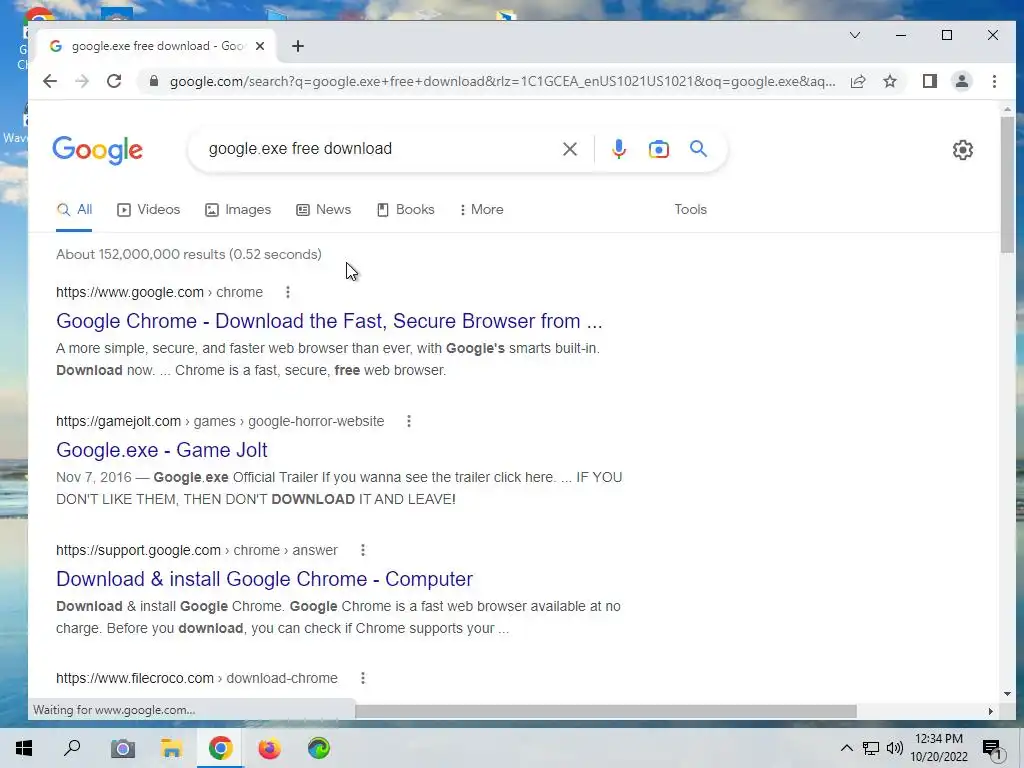Go back using the browser back arrow
1024x768 pixels.
pyautogui.click(x=50, y=81)
